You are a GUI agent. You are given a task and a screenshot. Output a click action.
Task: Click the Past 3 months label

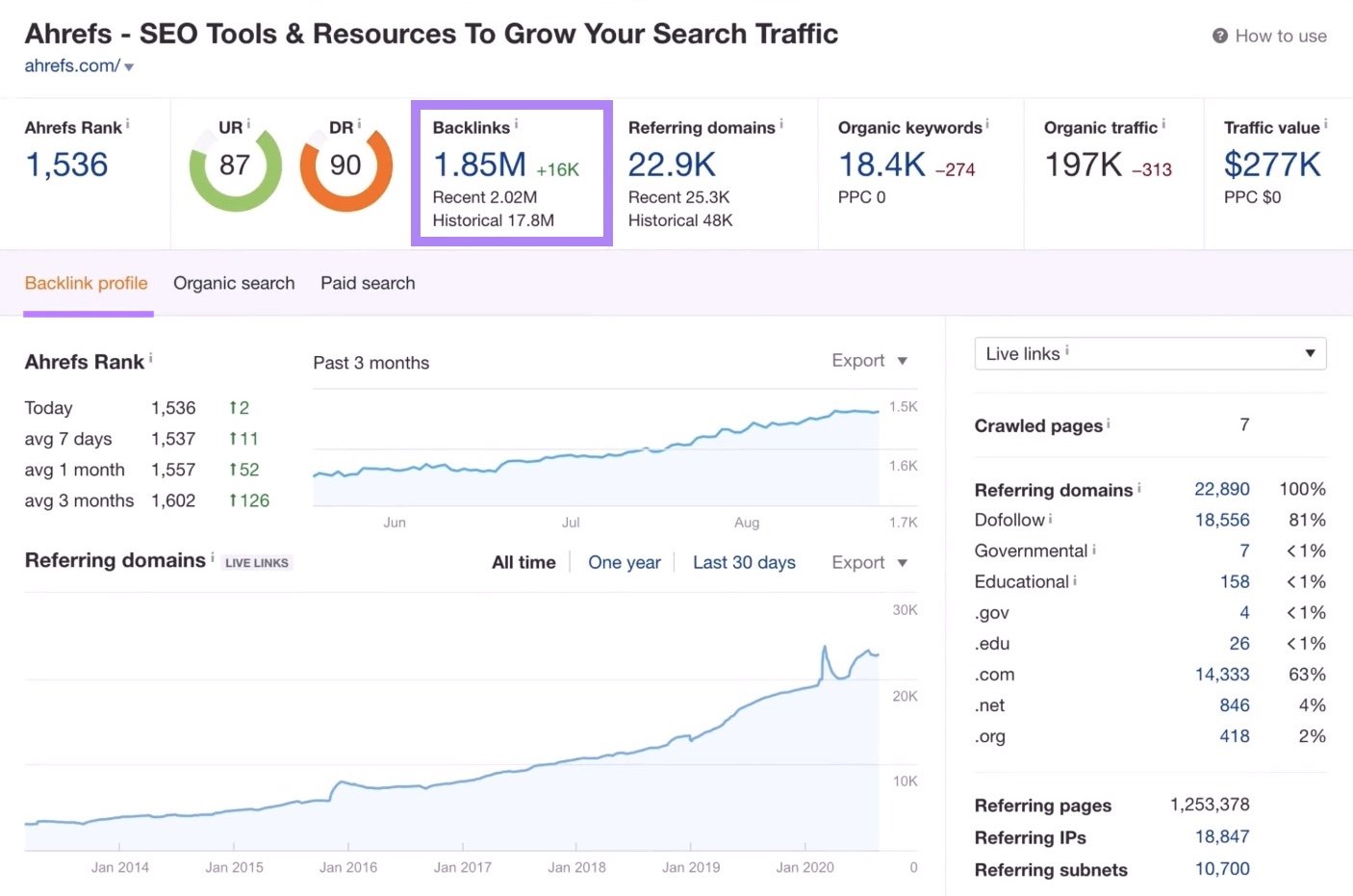pyautogui.click(x=370, y=363)
